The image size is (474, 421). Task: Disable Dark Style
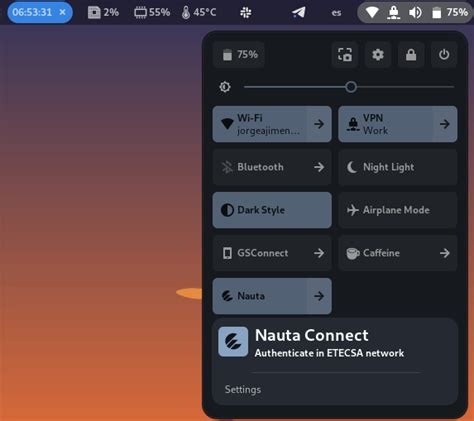272,210
